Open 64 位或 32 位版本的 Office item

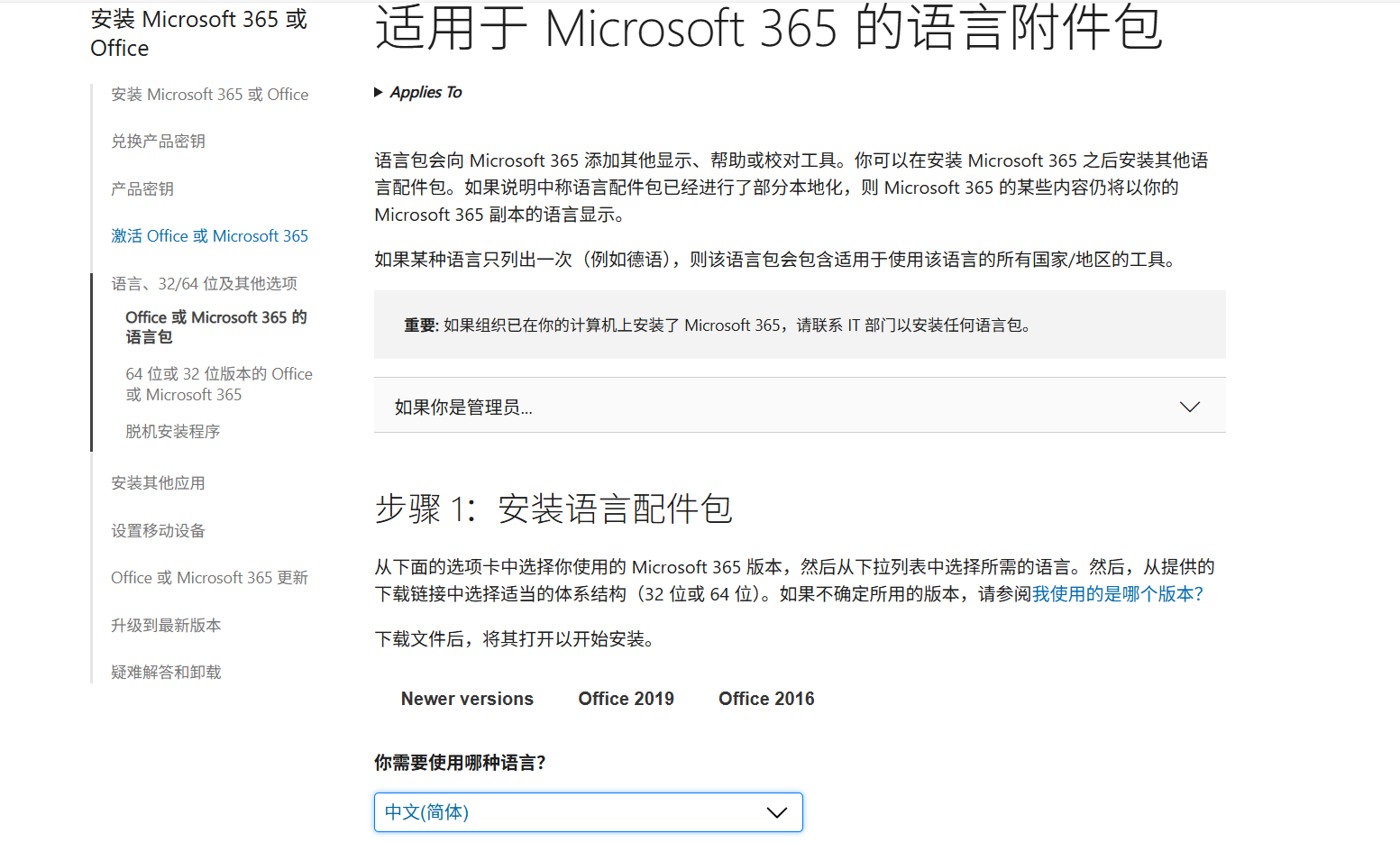[219, 384]
